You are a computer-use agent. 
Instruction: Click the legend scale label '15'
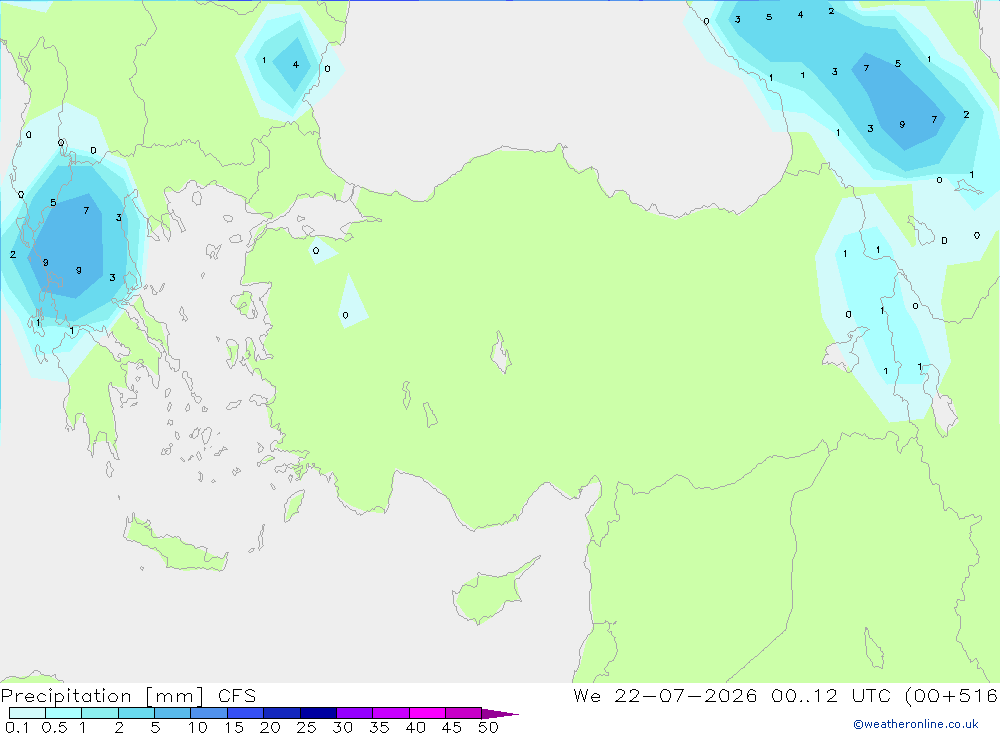click(x=234, y=727)
